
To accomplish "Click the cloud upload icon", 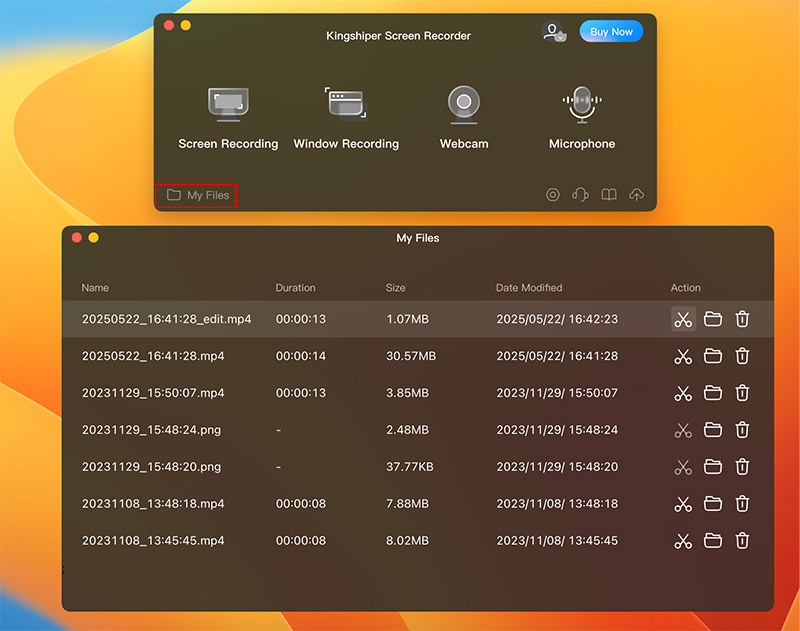I will point(636,194).
